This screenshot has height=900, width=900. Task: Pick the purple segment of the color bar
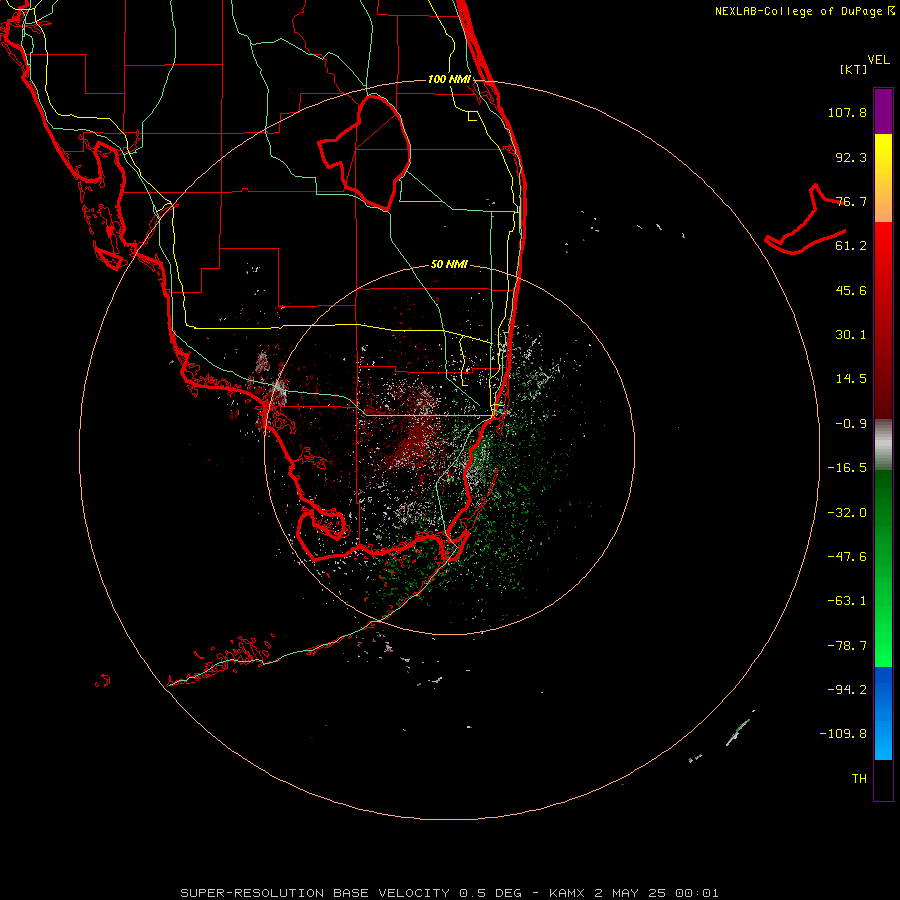point(883,111)
